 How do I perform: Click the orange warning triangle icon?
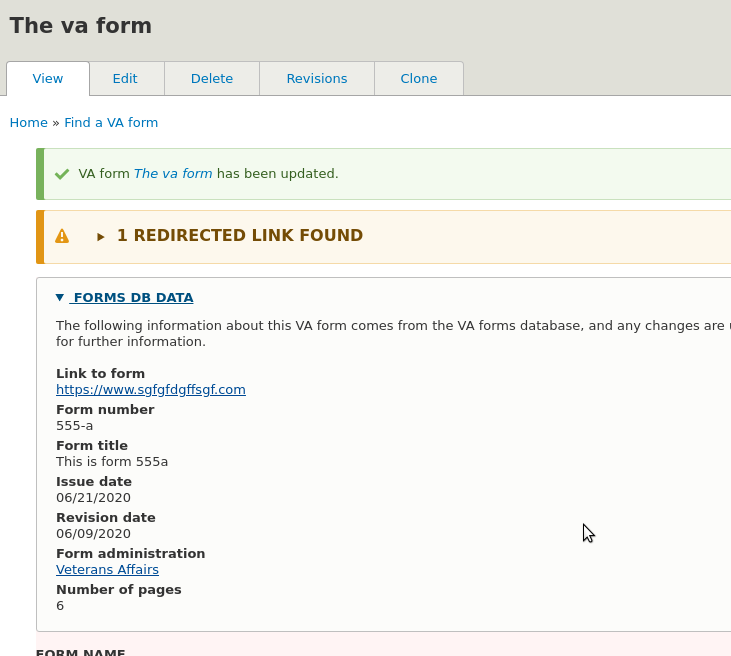62,236
